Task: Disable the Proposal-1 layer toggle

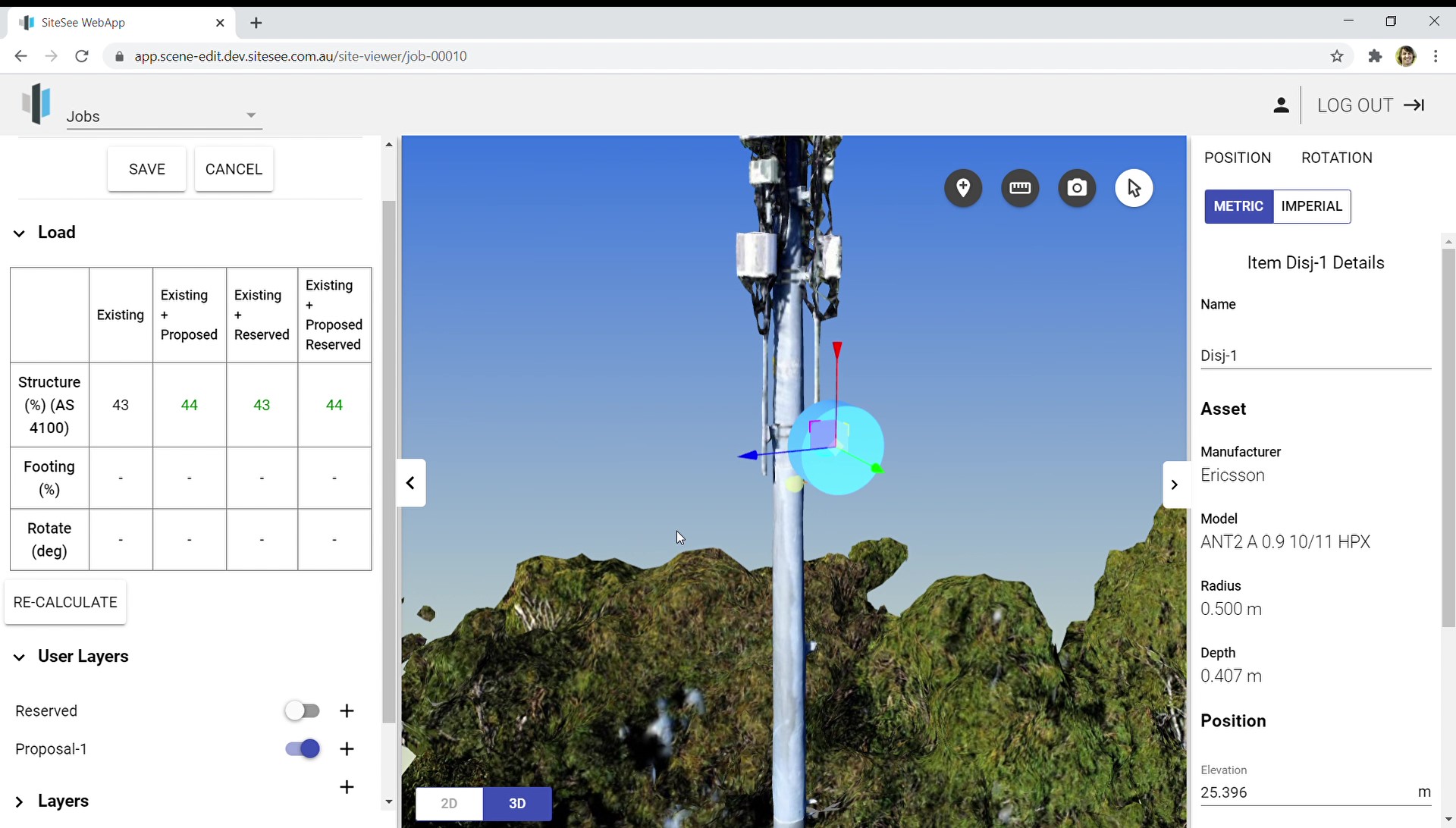Action: [x=302, y=748]
